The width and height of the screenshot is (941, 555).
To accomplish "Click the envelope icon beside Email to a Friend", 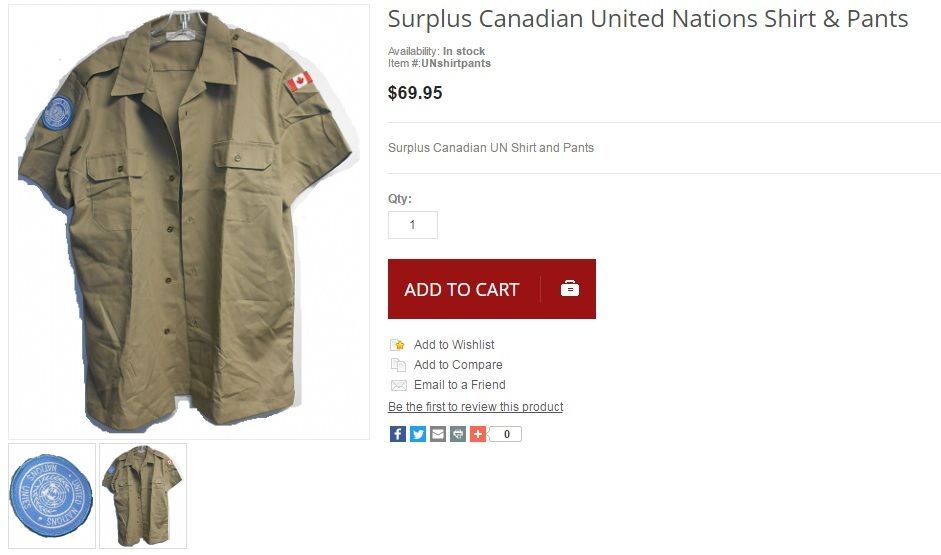I will coord(398,385).
